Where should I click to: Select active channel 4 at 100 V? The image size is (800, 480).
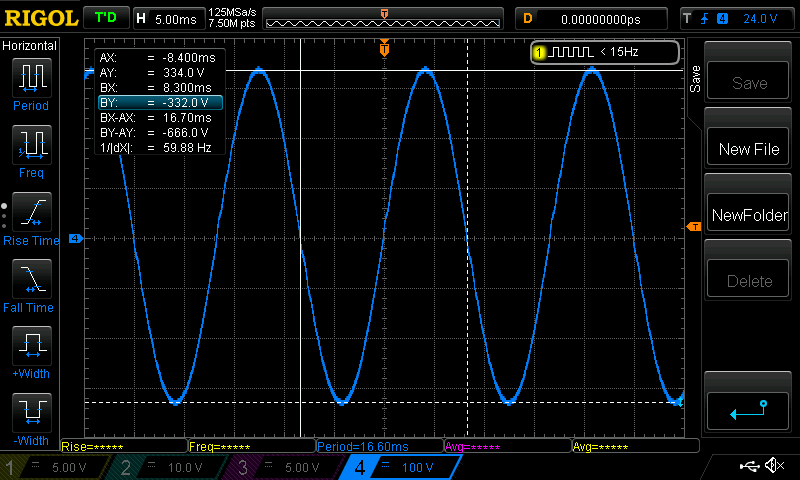[x=402, y=467]
